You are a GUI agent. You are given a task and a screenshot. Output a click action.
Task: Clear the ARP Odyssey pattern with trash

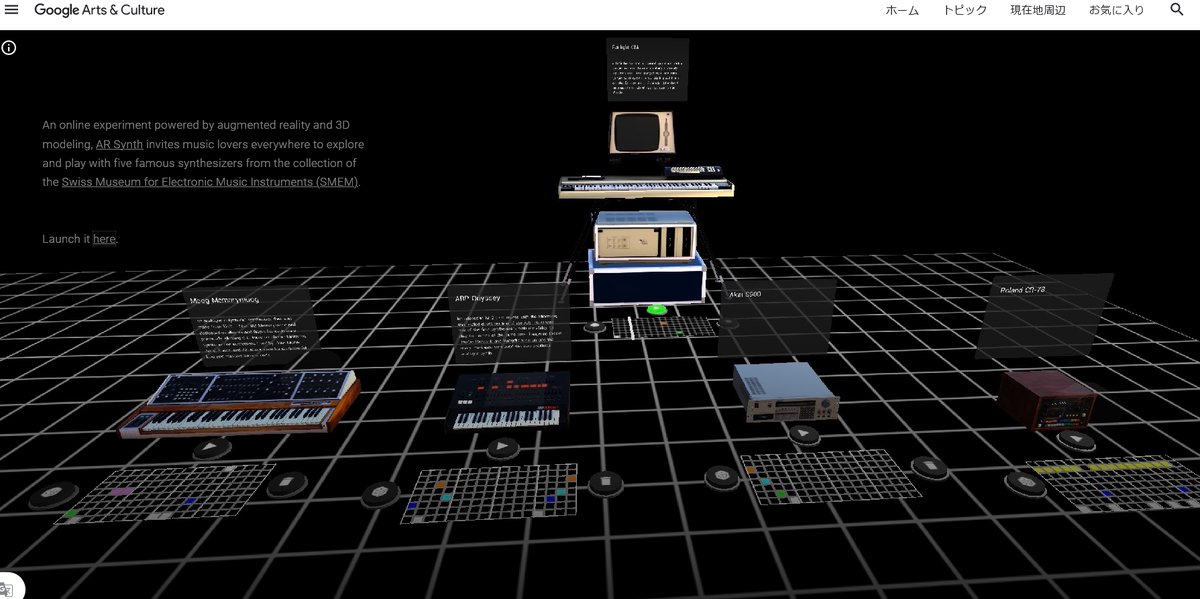point(606,484)
